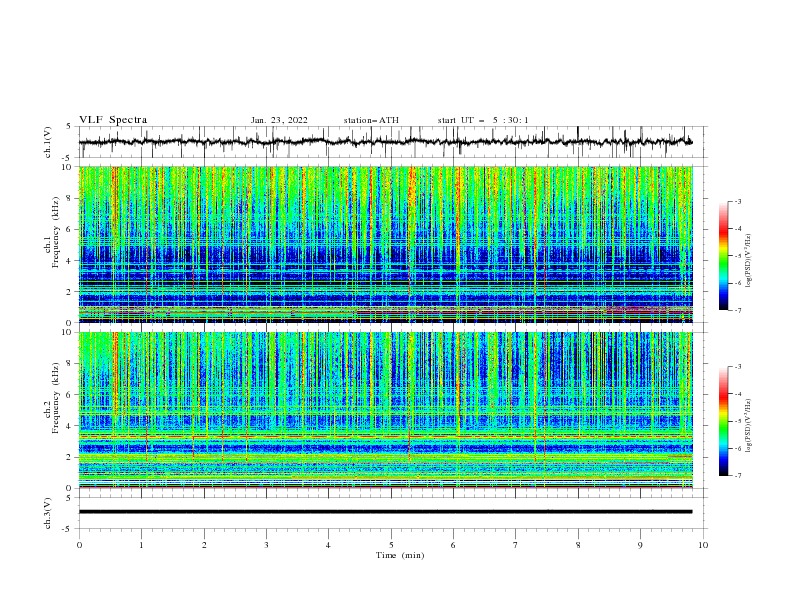The height and width of the screenshot is (612, 792).
Task: Click the "2" tick on the time axis
Action: [x=204, y=545]
